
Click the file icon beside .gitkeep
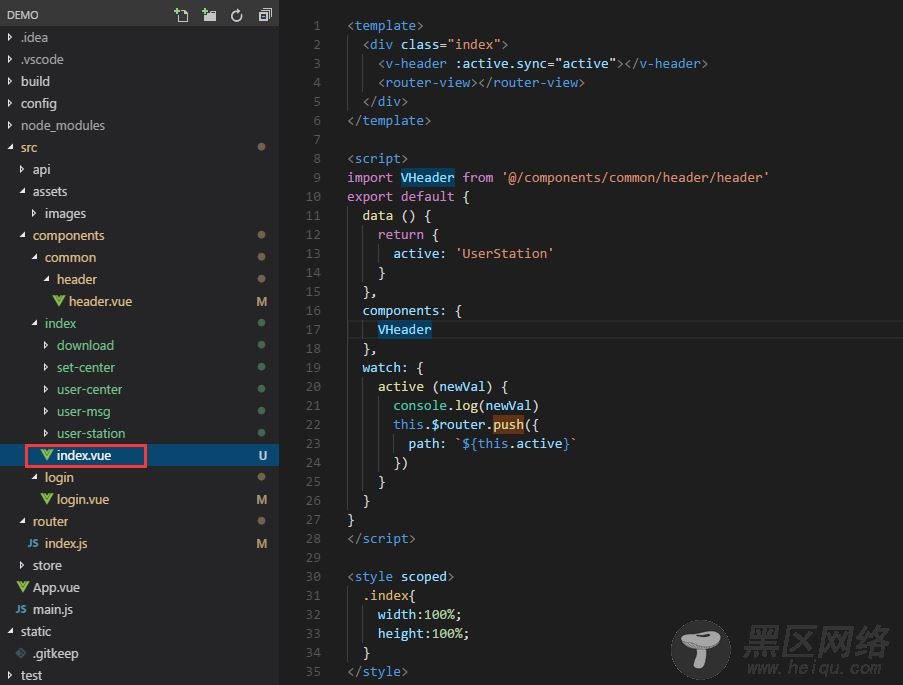22,653
